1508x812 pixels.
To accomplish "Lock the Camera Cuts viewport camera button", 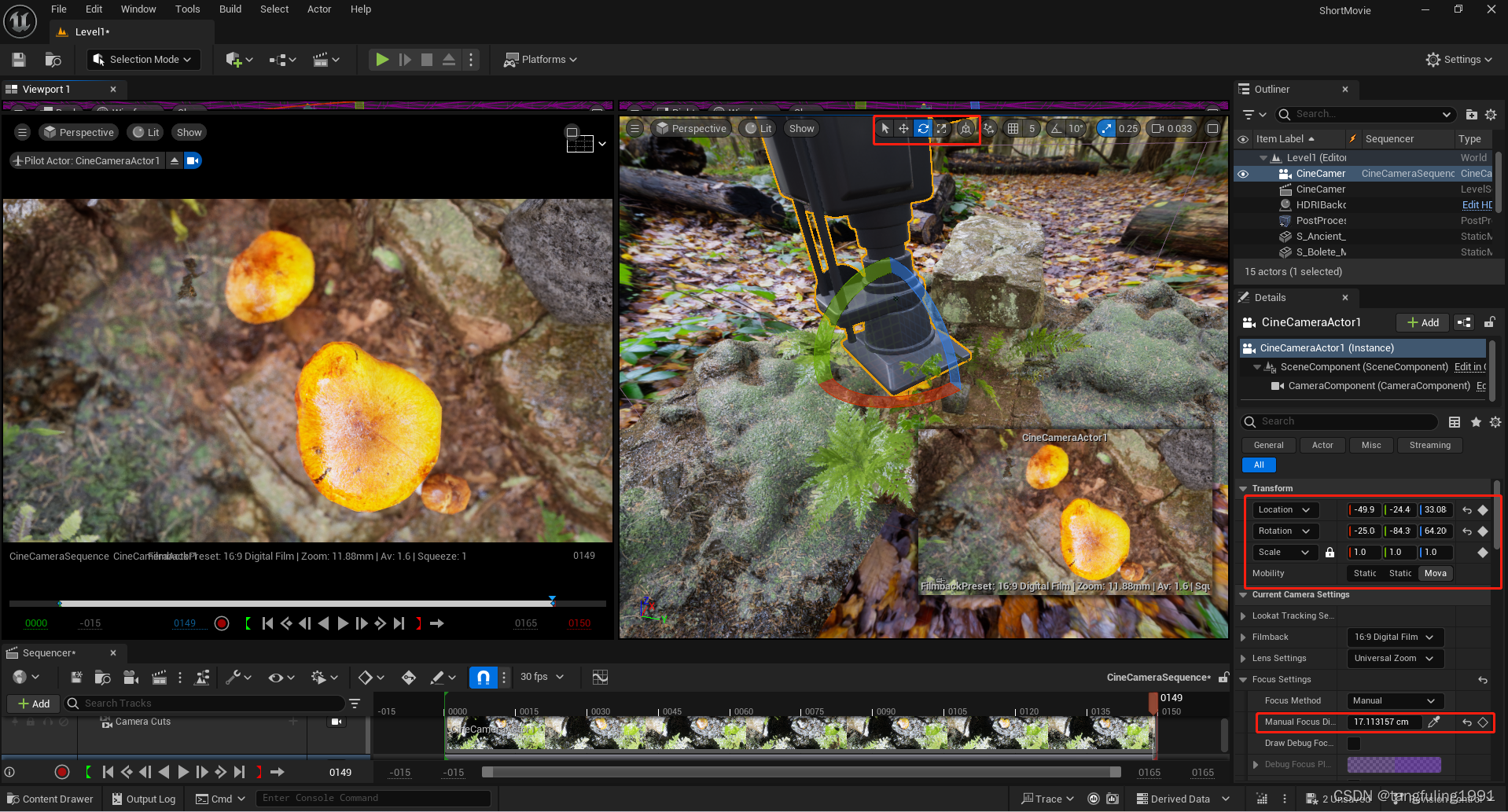I will 337,722.
